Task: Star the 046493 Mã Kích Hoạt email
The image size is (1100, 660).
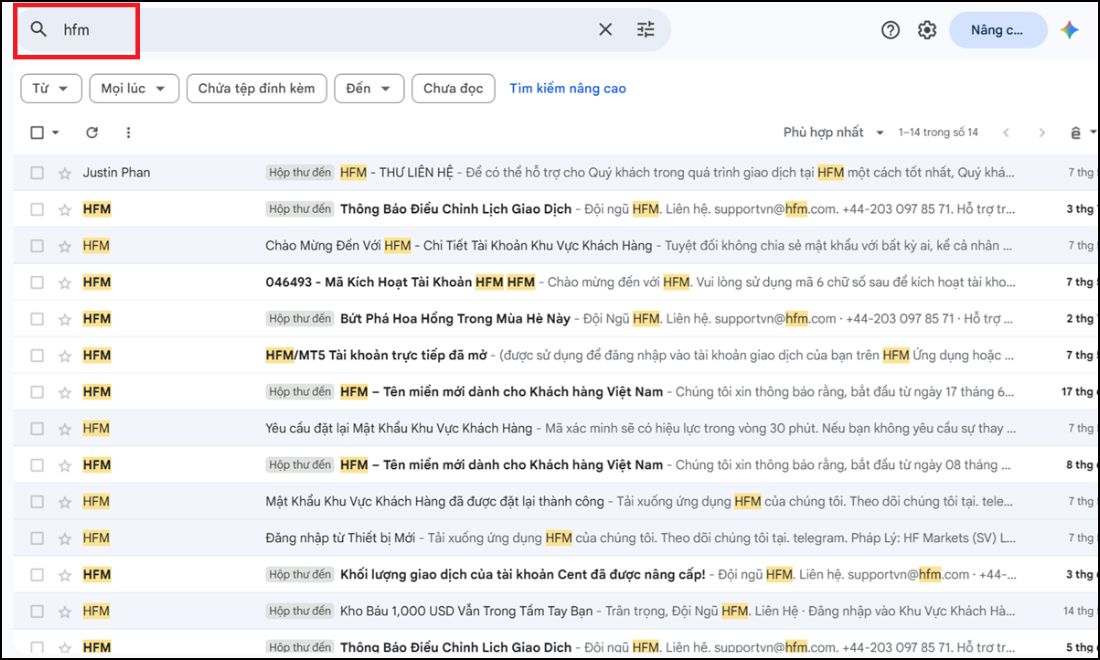Action: tap(65, 283)
